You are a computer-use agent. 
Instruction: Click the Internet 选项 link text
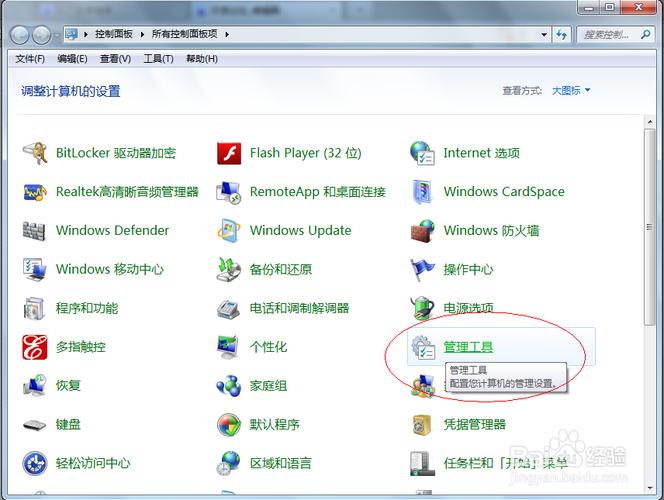(x=481, y=153)
